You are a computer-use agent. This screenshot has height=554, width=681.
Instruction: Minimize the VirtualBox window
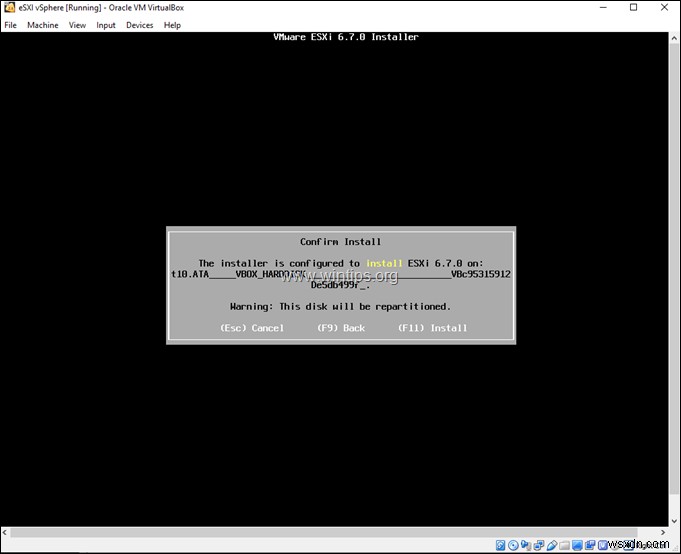point(603,7)
